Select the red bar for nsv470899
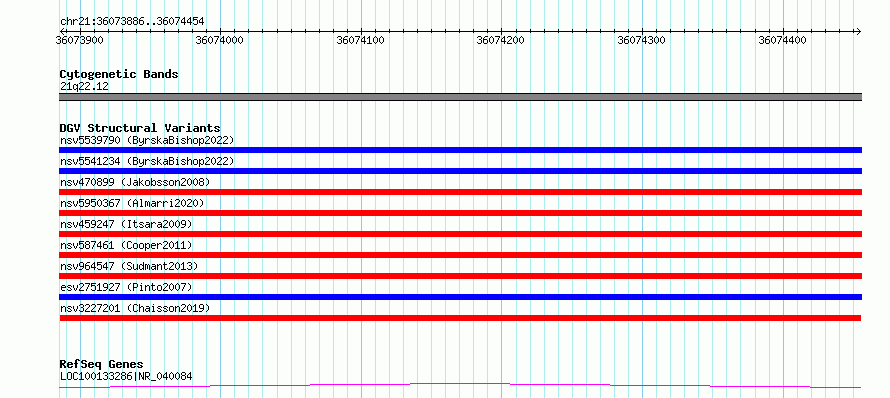The width and height of the screenshot is (890, 398). [460, 192]
